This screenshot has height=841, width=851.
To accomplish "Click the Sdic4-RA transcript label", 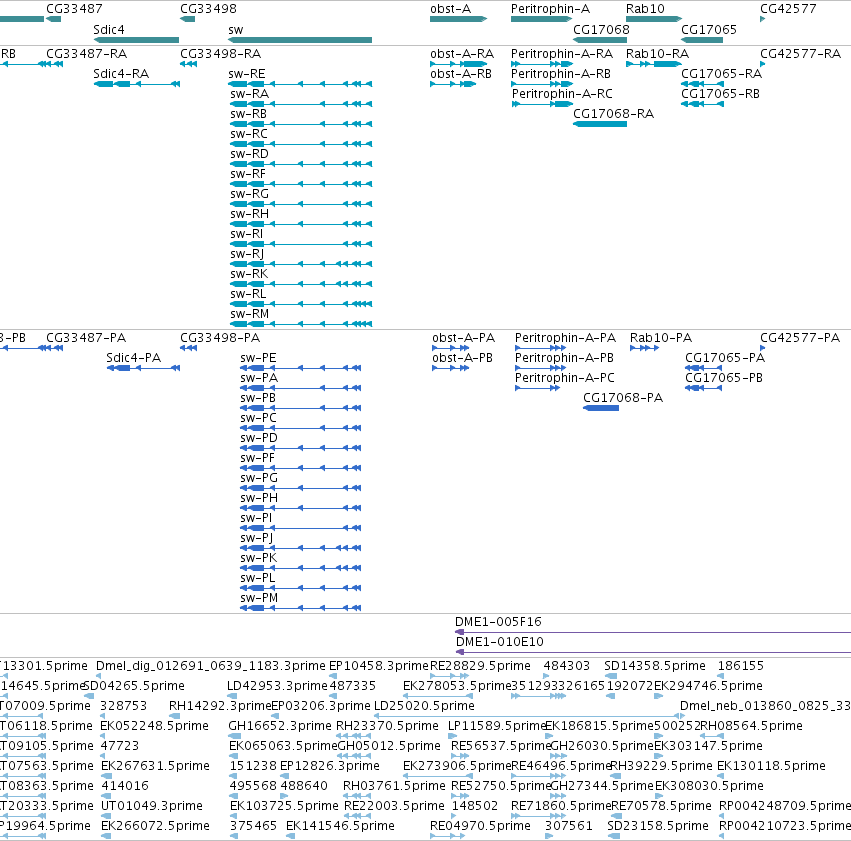I will point(121,74).
